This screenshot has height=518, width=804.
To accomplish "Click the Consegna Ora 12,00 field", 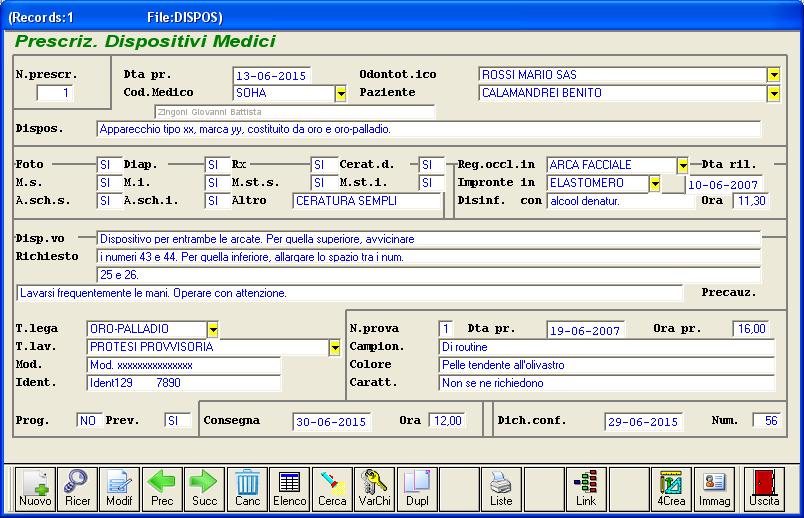I will (447, 421).
